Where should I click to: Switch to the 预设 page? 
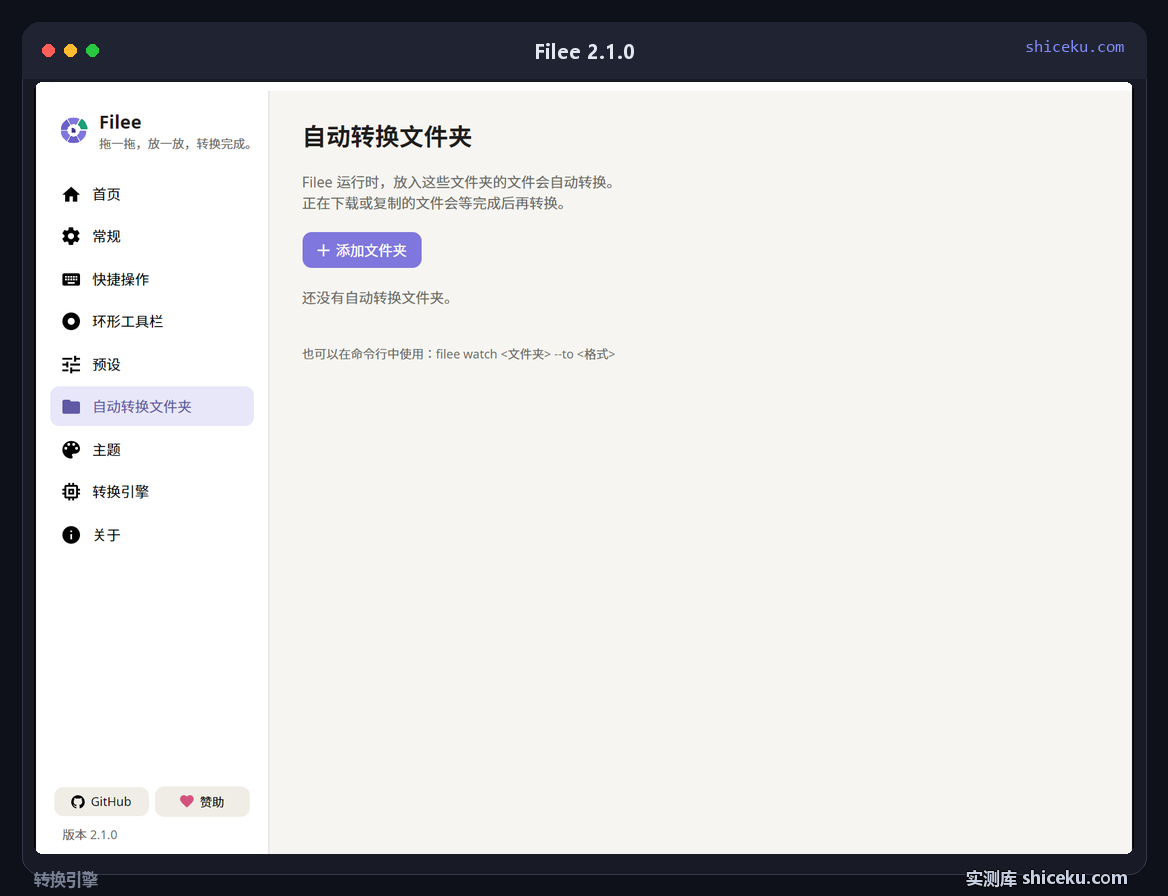[152, 364]
